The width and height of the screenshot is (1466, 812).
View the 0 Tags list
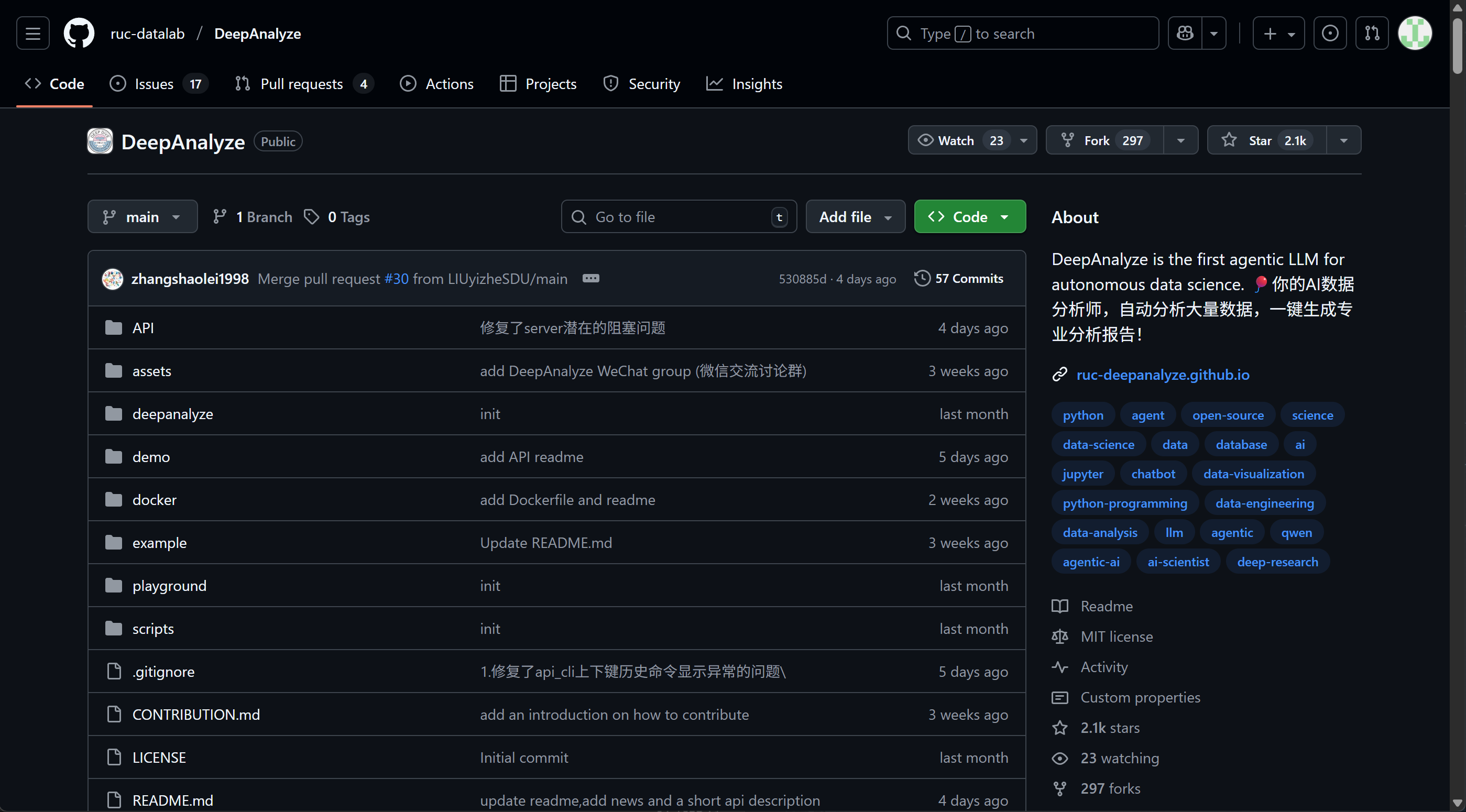point(337,217)
